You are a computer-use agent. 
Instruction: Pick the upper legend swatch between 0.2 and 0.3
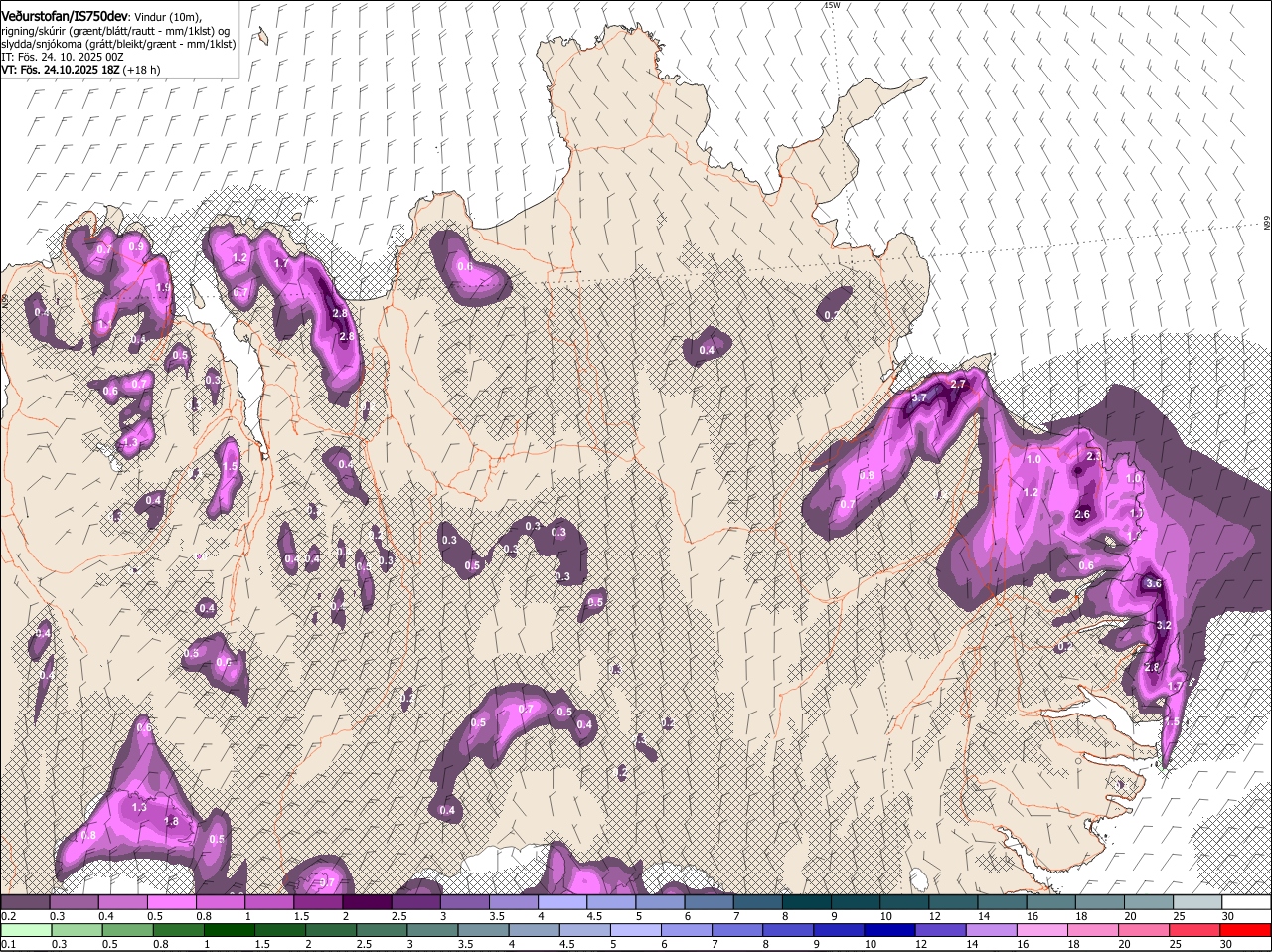click(25, 902)
